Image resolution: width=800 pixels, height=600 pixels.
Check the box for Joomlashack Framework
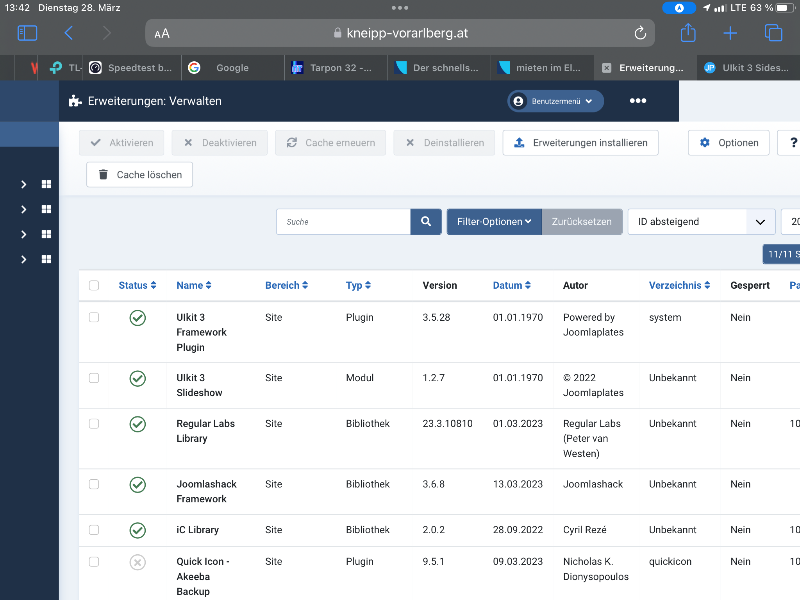(x=94, y=484)
